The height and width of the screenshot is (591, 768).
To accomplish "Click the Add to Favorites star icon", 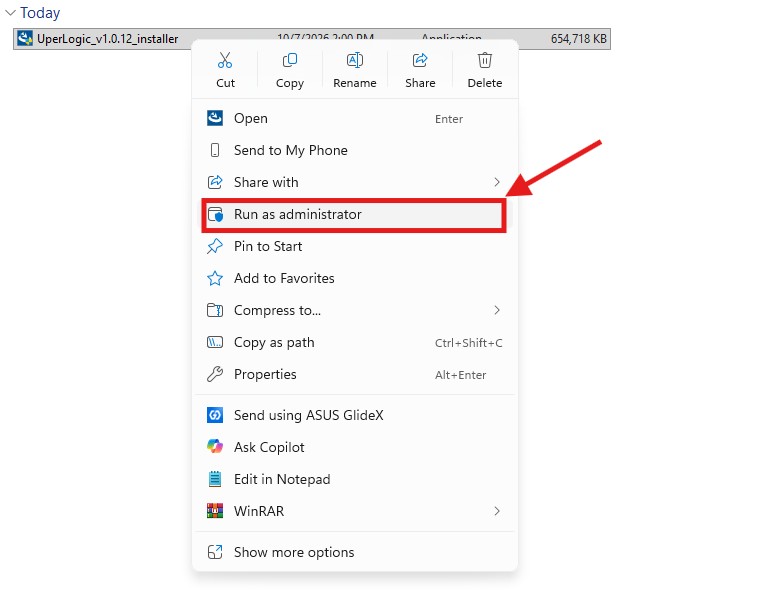I will point(215,278).
